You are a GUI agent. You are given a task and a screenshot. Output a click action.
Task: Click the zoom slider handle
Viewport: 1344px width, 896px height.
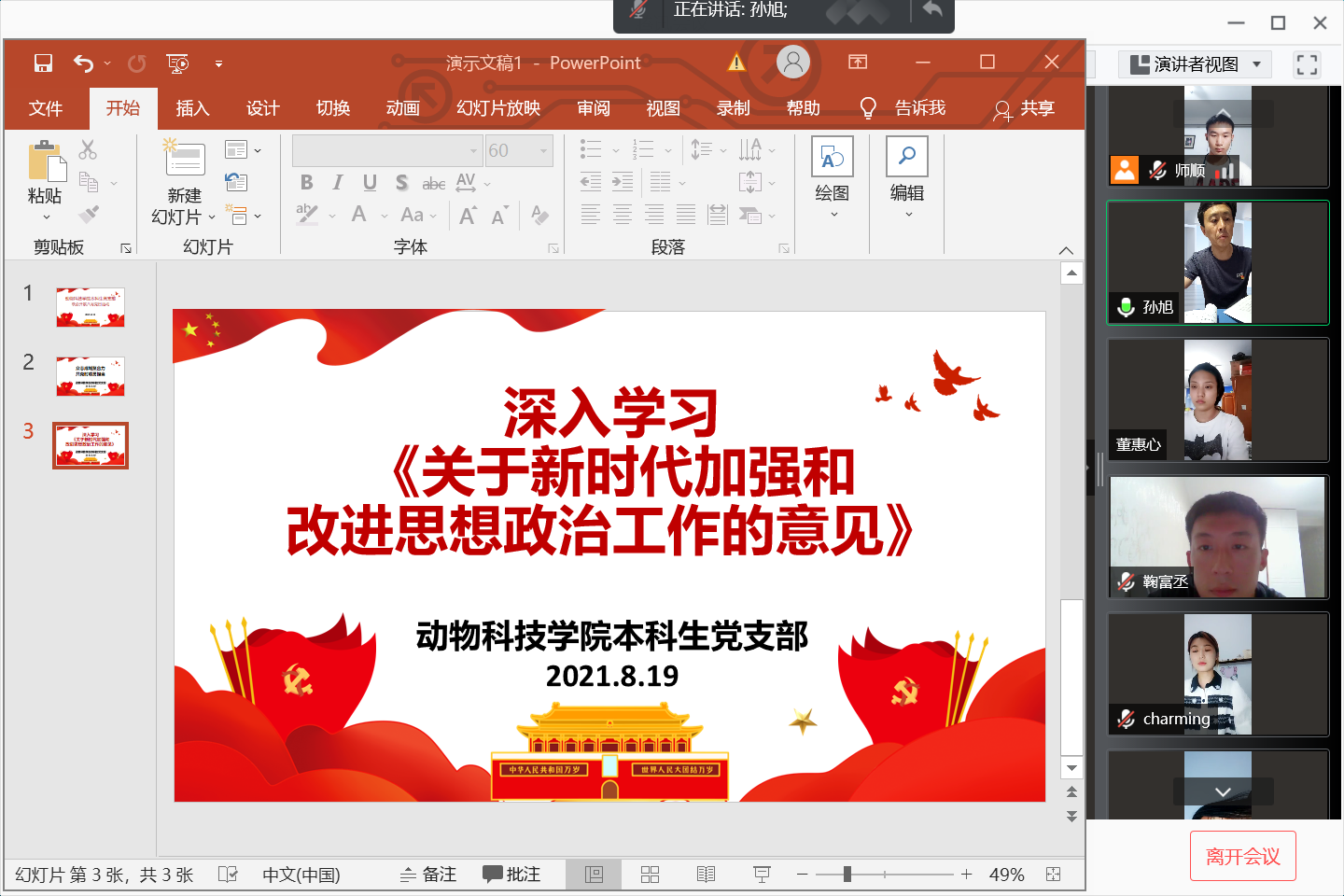coord(847,875)
